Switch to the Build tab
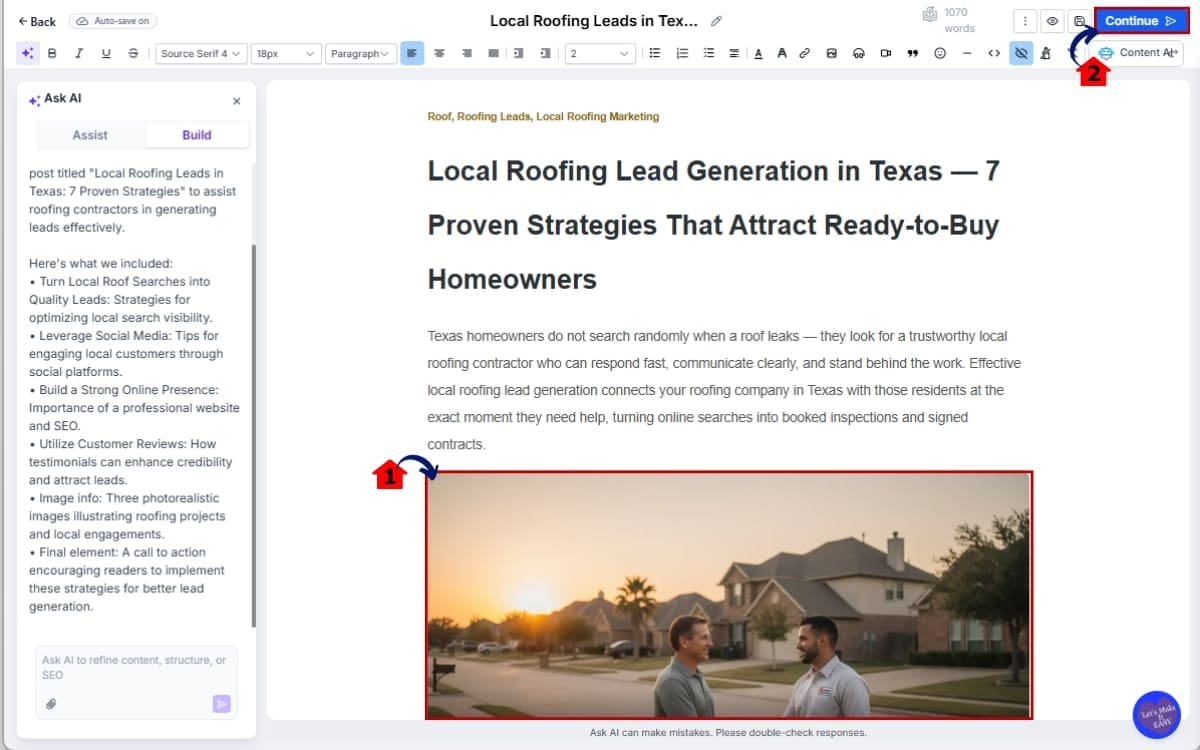This screenshot has width=1200, height=750. 197,135
